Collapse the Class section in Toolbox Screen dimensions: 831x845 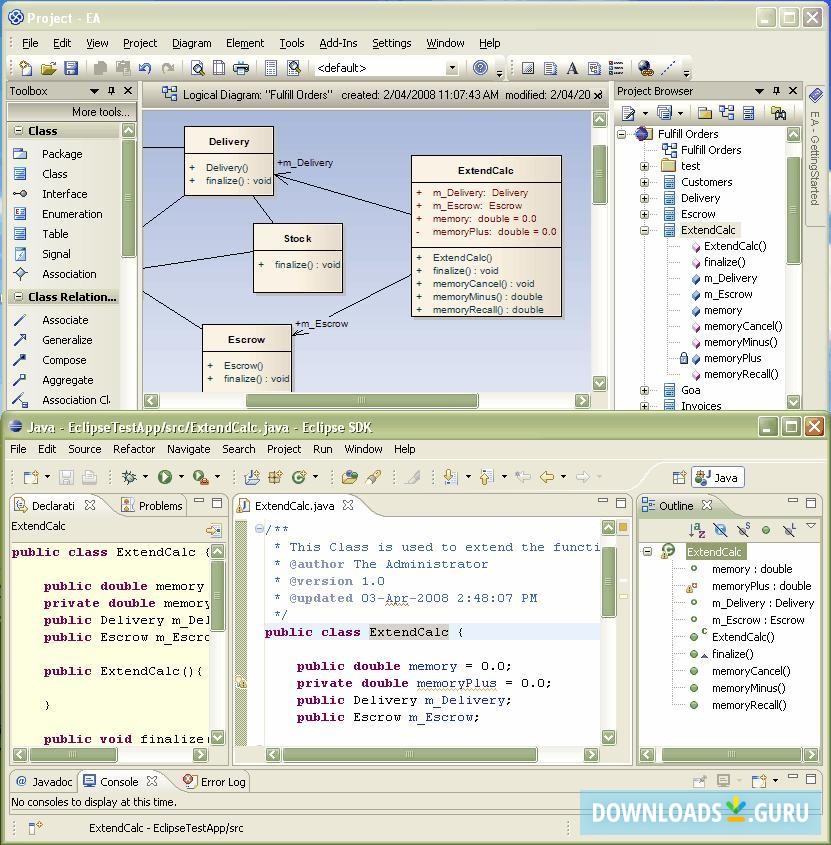click(18, 131)
